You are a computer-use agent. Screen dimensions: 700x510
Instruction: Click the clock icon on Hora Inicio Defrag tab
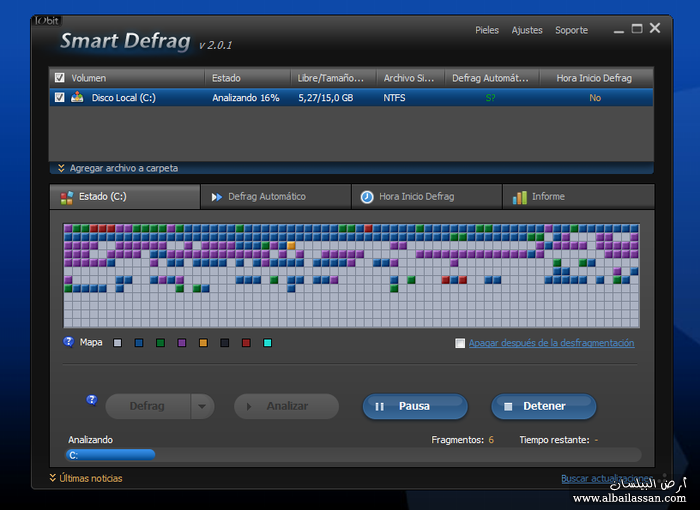[x=367, y=197]
